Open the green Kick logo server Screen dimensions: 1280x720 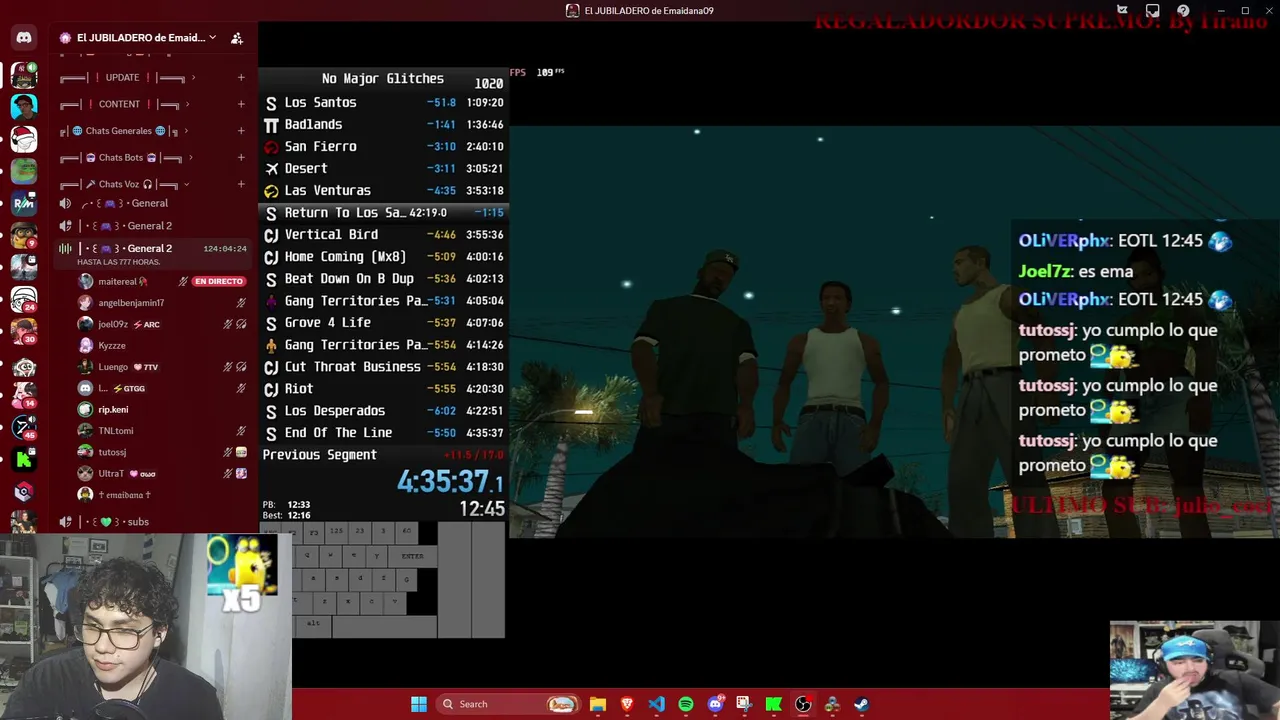[24, 460]
